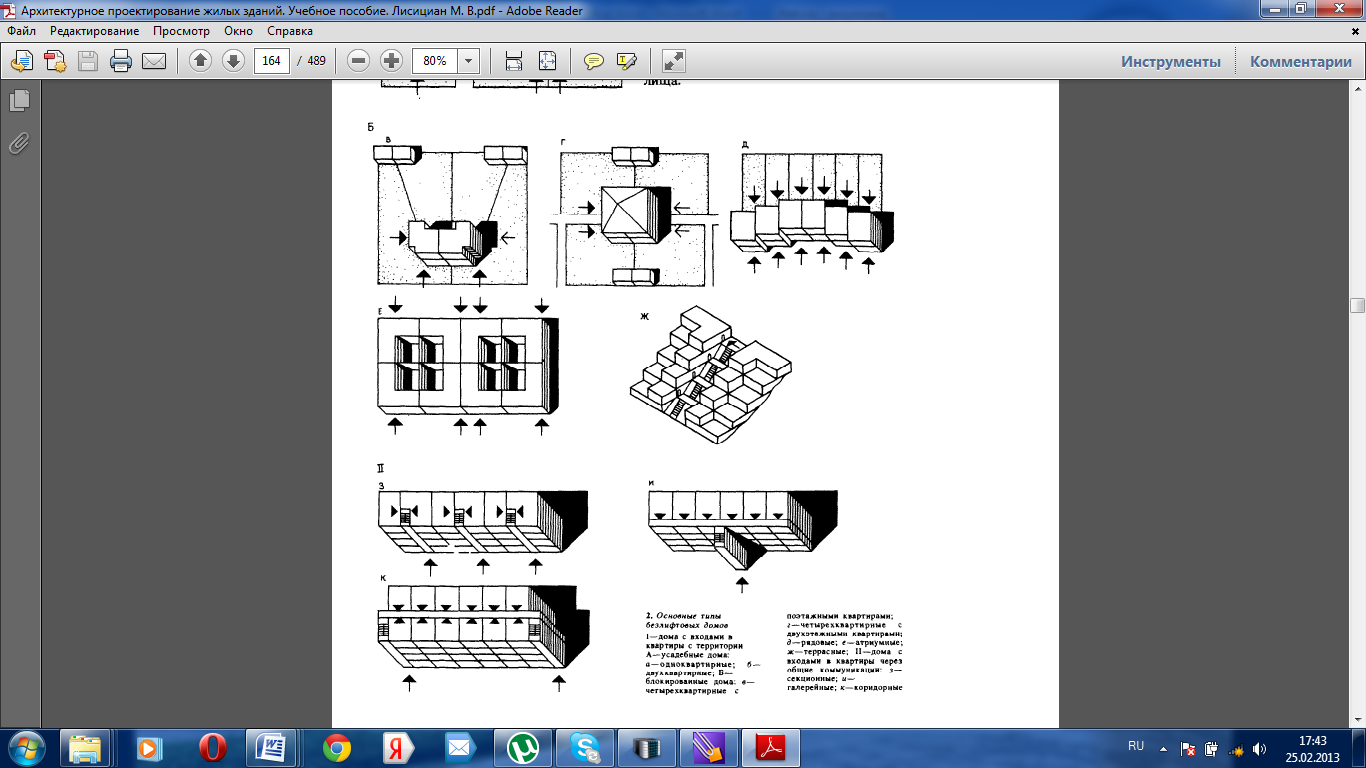The width and height of the screenshot is (1366, 768).
Task: Zoom out with the minus button
Action: [359, 61]
